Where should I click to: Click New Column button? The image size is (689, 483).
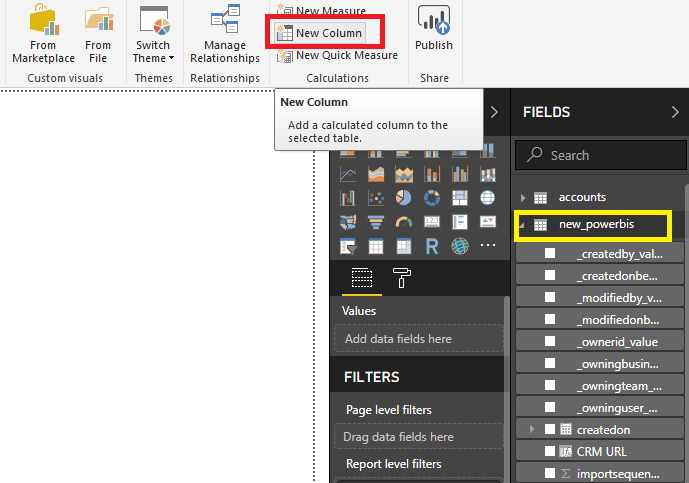click(x=320, y=33)
